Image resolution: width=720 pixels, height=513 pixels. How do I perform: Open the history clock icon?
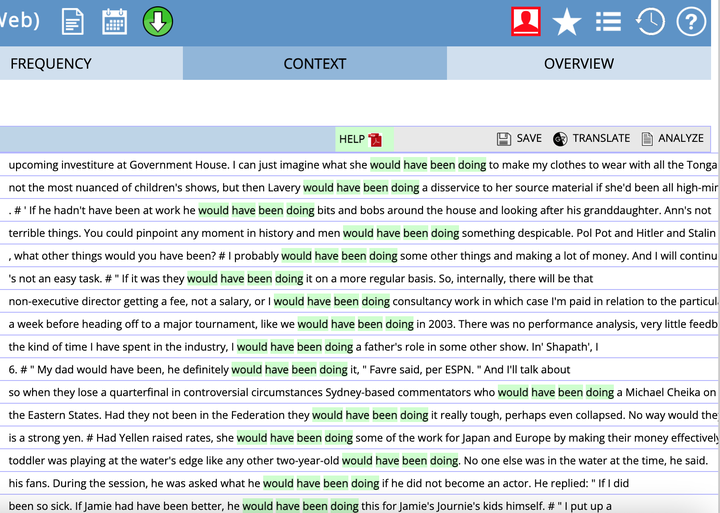tap(650, 21)
